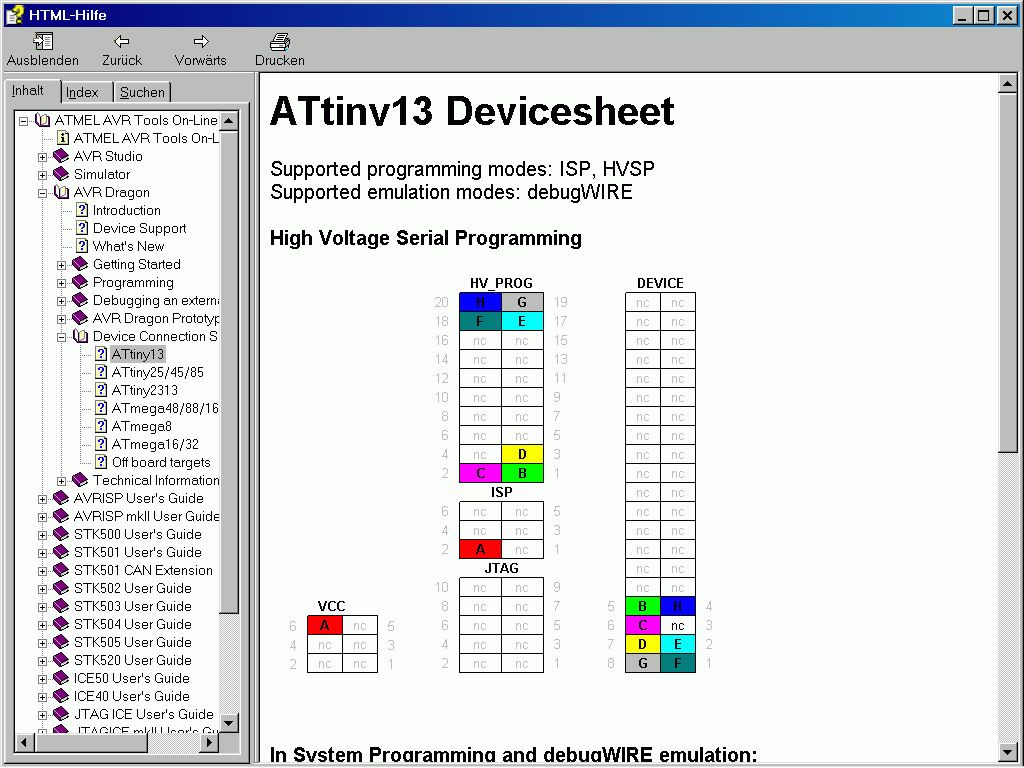The height and width of the screenshot is (768, 1024).
Task: Click the AVR Studio book icon
Action: pyautogui.click(x=62, y=156)
